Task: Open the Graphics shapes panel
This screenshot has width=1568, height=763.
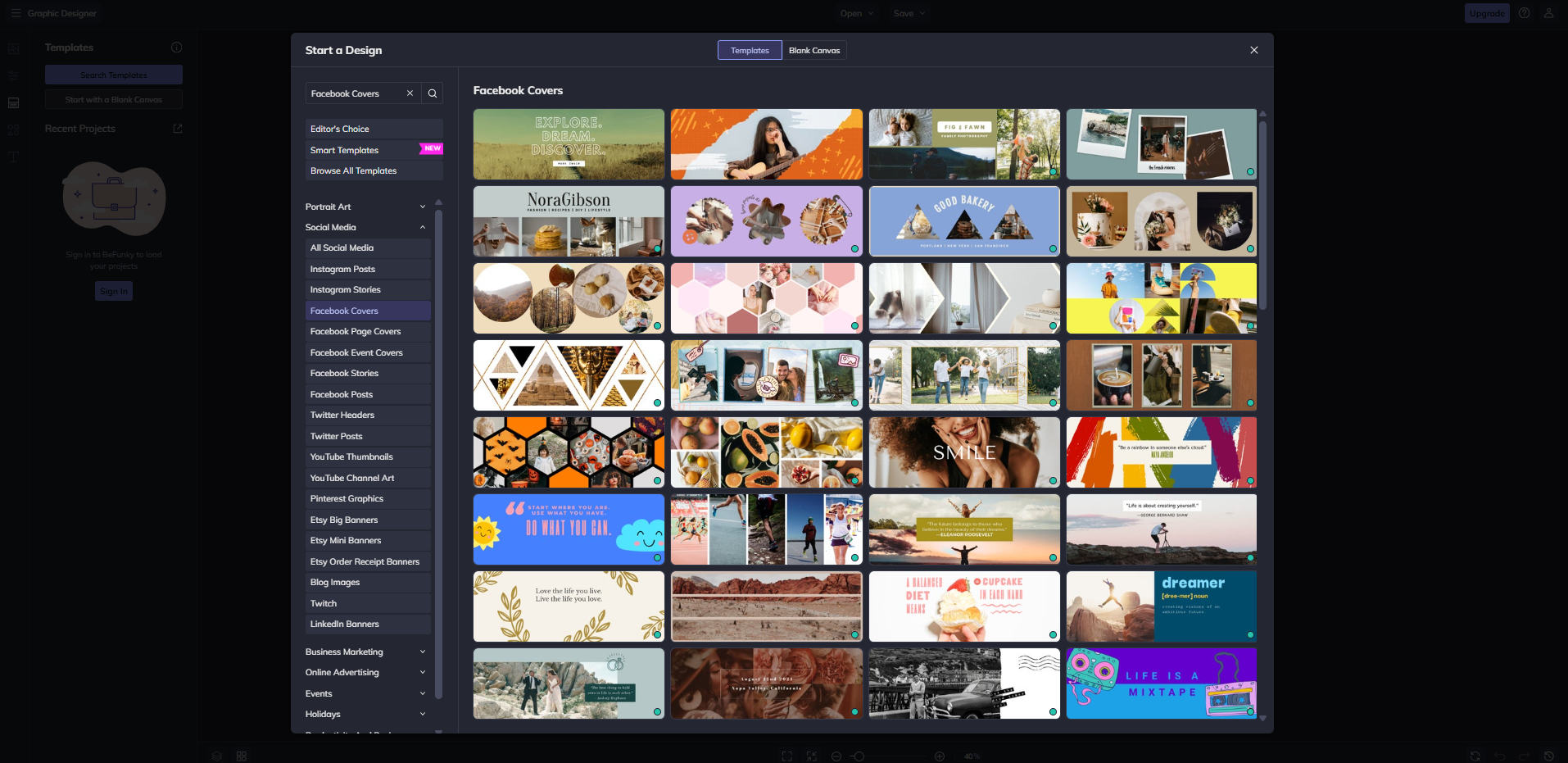Action: pyautogui.click(x=13, y=129)
